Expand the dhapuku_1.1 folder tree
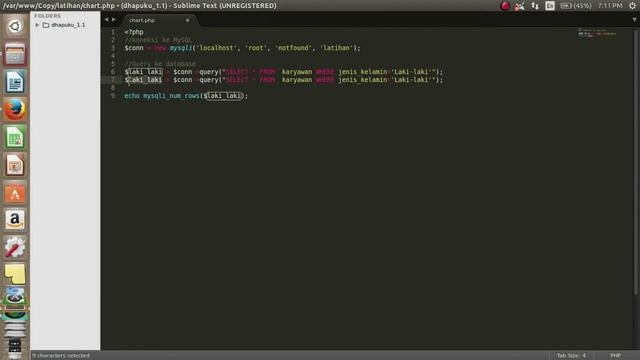Image resolution: width=640 pixels, height=360 pixels. point(37,25)
